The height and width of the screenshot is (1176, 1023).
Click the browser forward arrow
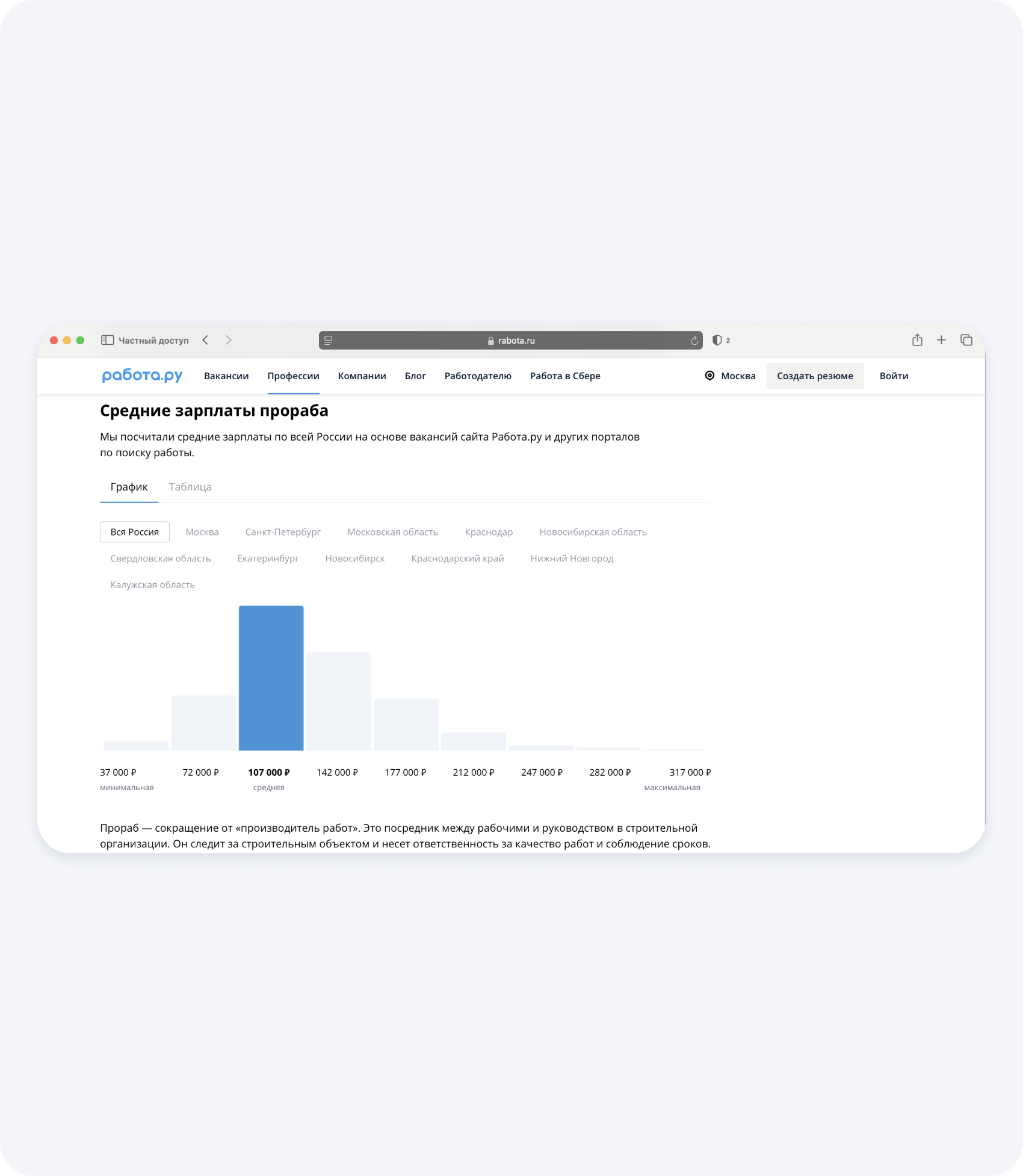(x=229, y=340)
